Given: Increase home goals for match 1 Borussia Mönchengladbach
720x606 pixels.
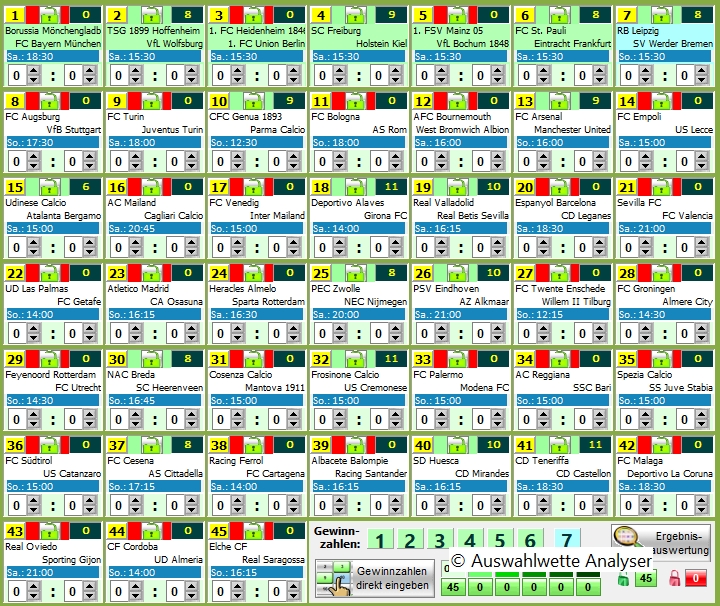Looking at the screenshot, I should click(34, 71).
